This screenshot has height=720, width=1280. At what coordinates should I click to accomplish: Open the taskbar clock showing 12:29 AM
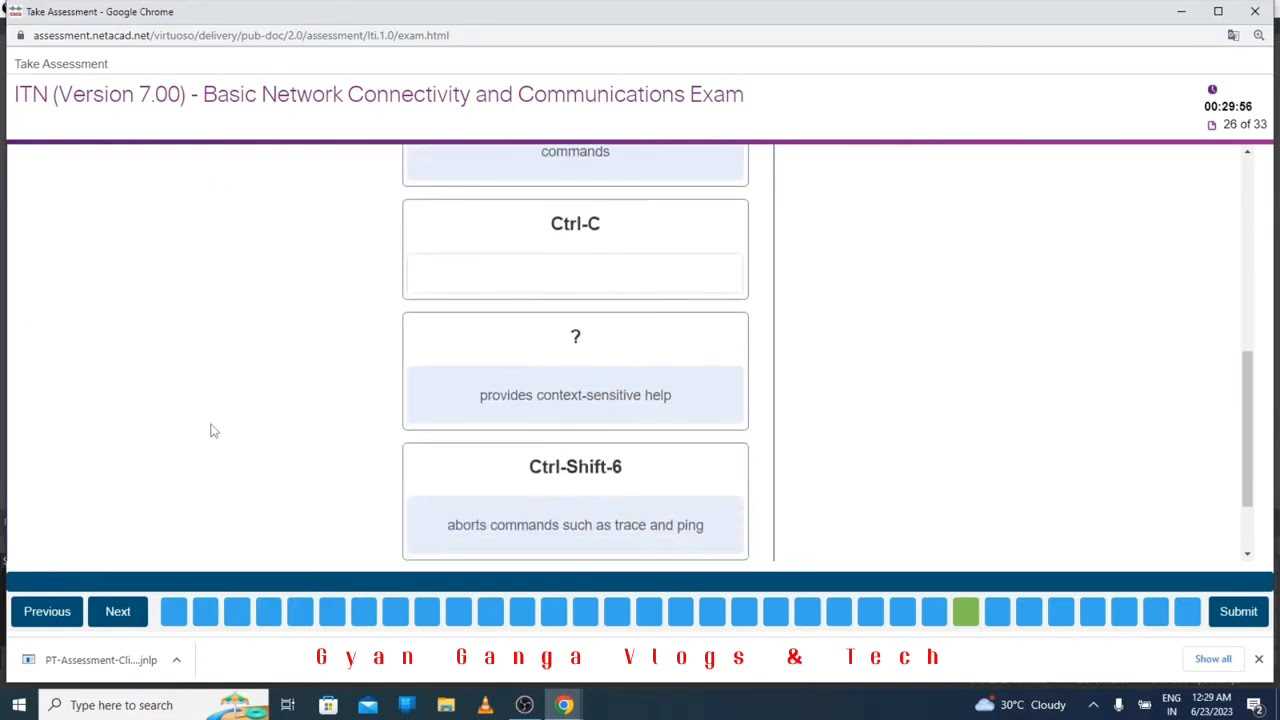pos(1211,705)
